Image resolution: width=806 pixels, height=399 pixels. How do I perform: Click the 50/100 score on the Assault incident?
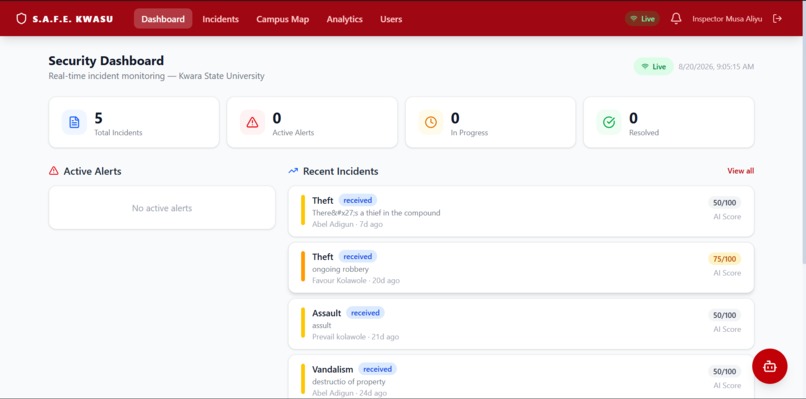(x=725, y=315)
